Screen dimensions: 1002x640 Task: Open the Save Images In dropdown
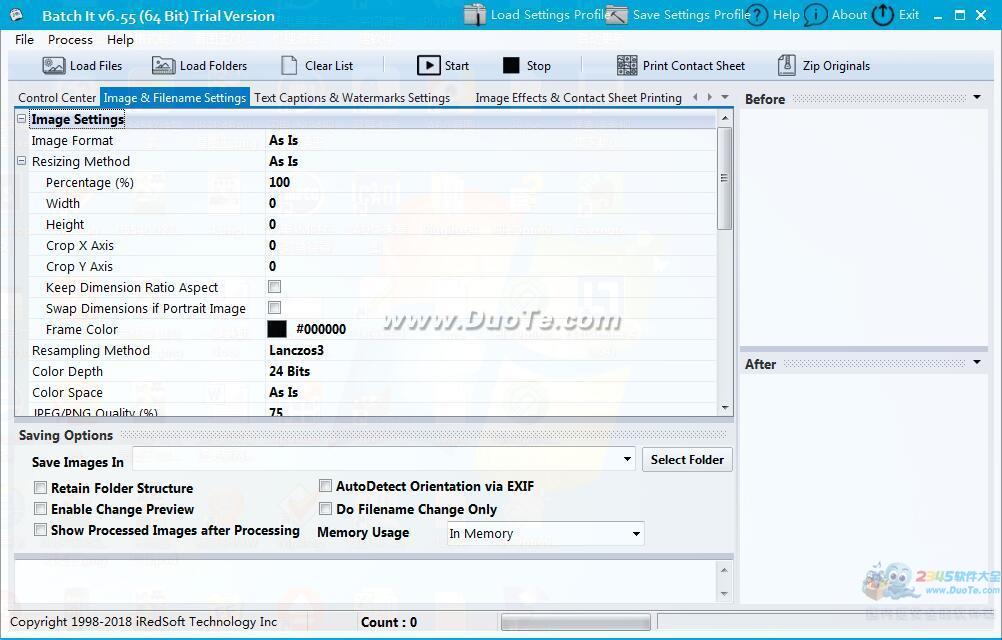[627, 459]
